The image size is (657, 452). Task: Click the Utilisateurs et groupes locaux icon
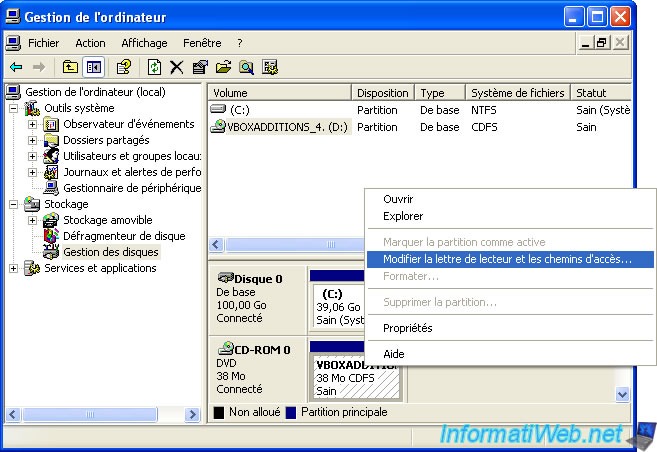[x=51, y=156]
